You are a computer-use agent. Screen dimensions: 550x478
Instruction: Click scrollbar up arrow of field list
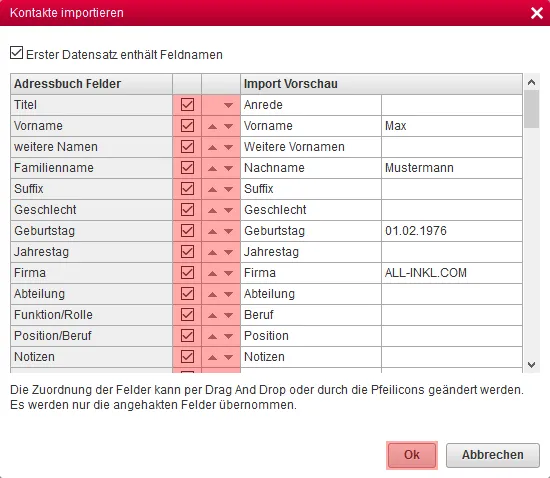[531, 82]
